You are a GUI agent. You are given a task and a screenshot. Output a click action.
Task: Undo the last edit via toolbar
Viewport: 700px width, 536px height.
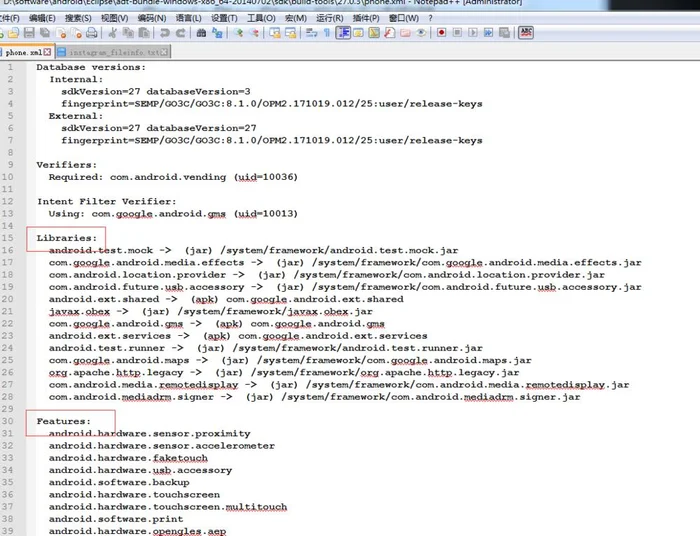coord(165,33)
